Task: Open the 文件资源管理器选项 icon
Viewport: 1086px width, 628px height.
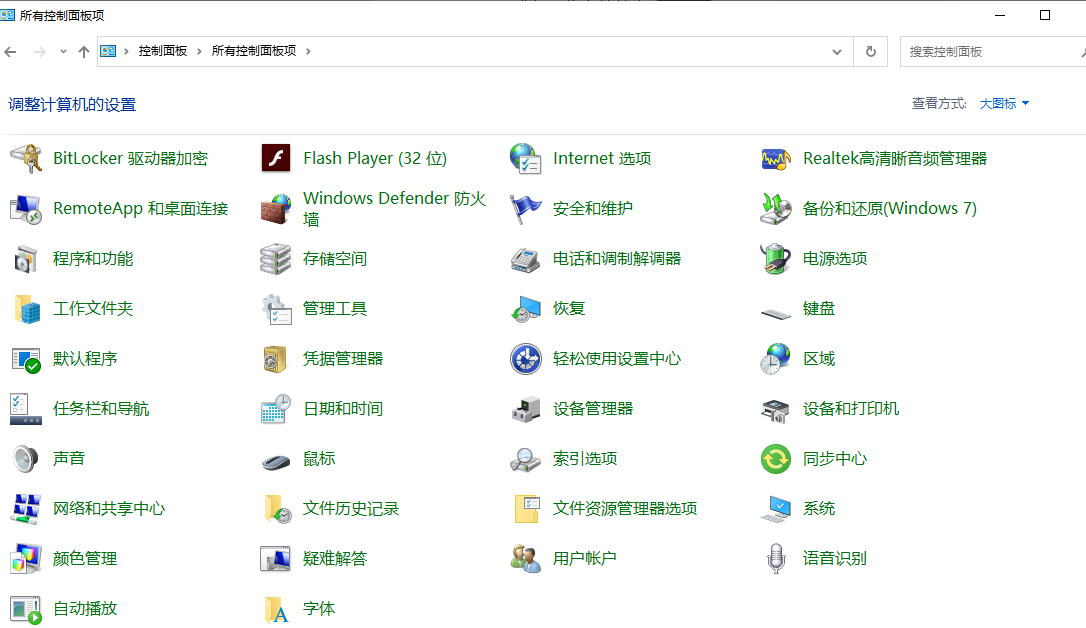Action: coord(527,509)
